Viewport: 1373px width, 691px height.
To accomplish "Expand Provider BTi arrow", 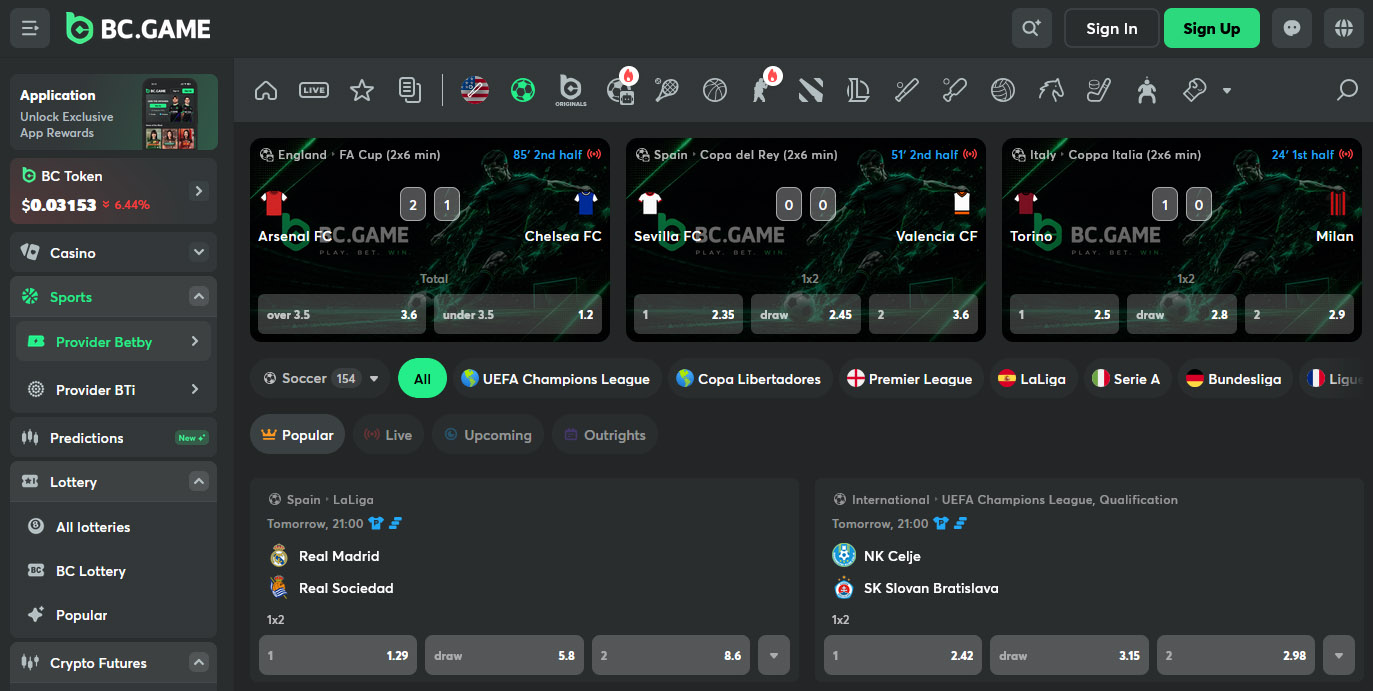I will [x=195, y=389].
